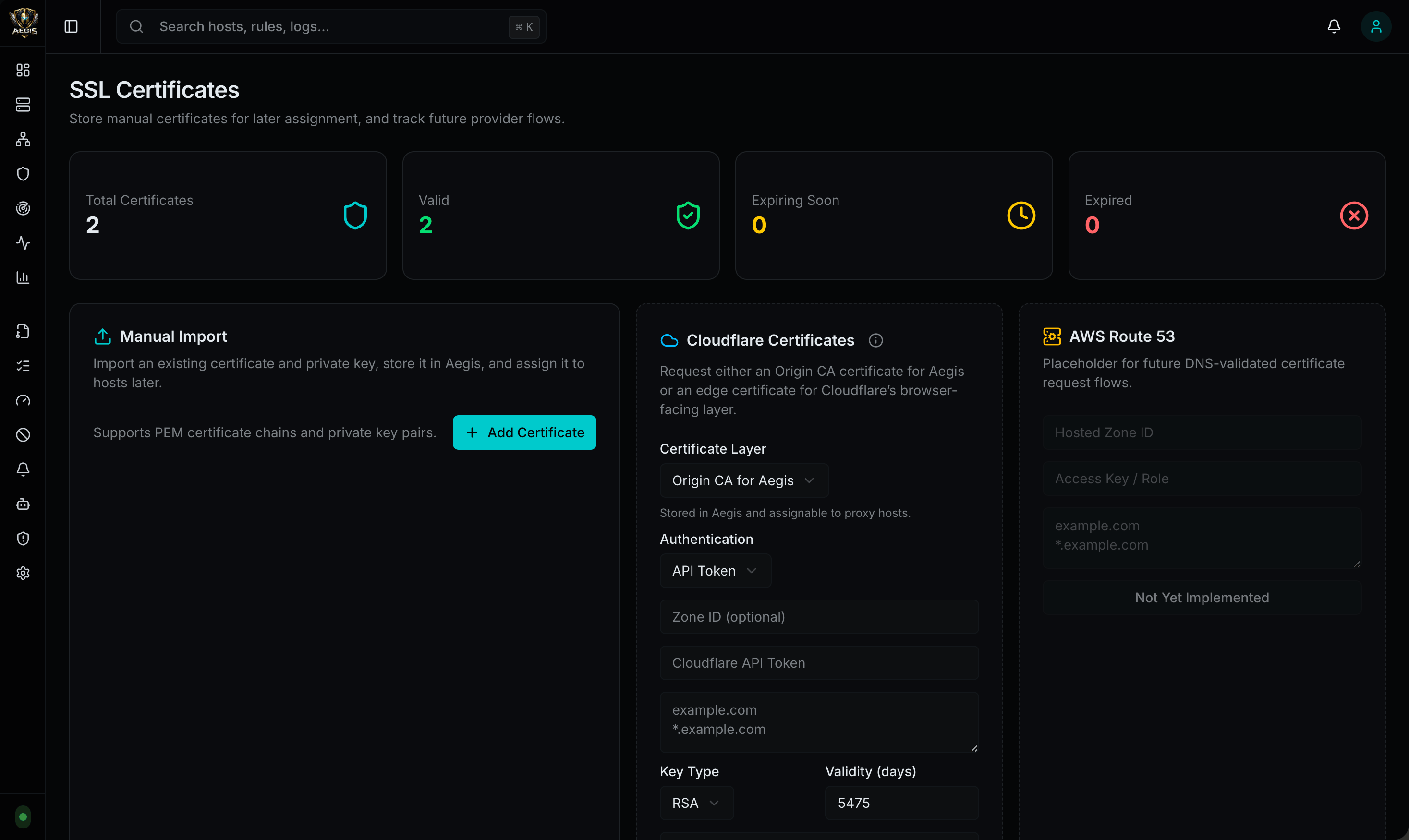1409x840 pixels.
Task: Click the Cloudflare cloud icon
Action: [x=669, y=340]
